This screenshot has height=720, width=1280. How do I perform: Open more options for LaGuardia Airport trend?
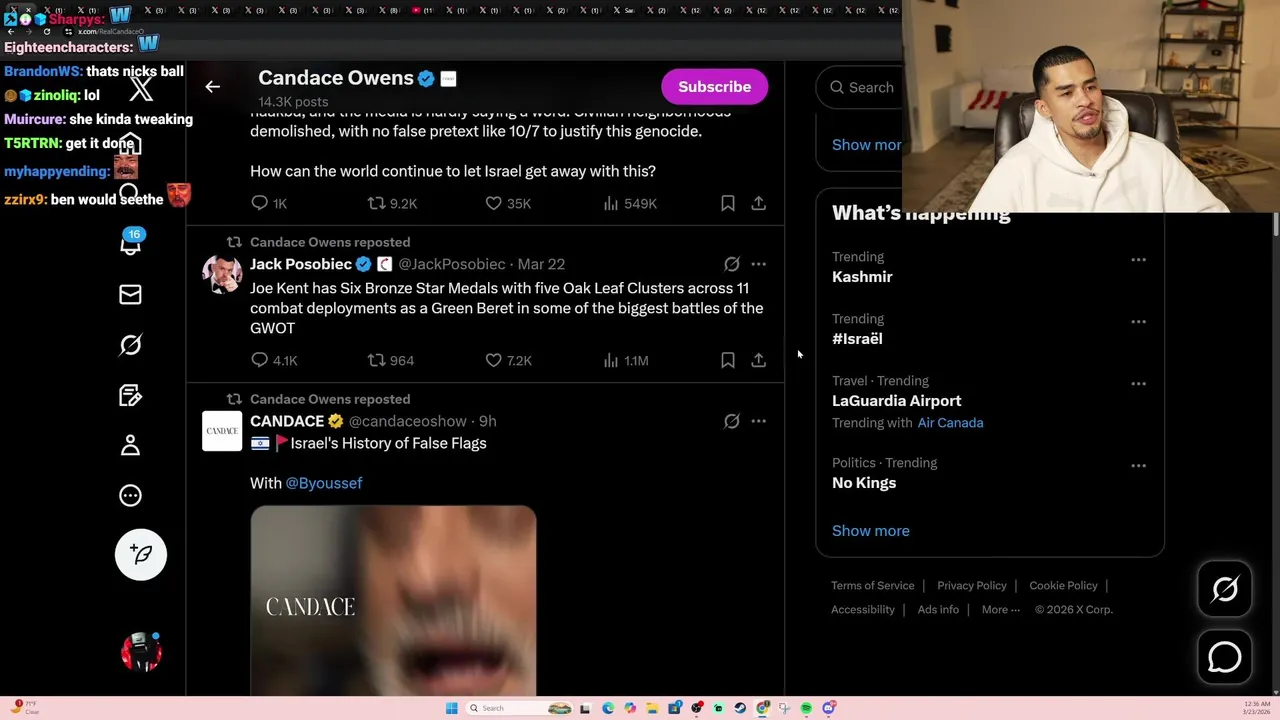1138,383
